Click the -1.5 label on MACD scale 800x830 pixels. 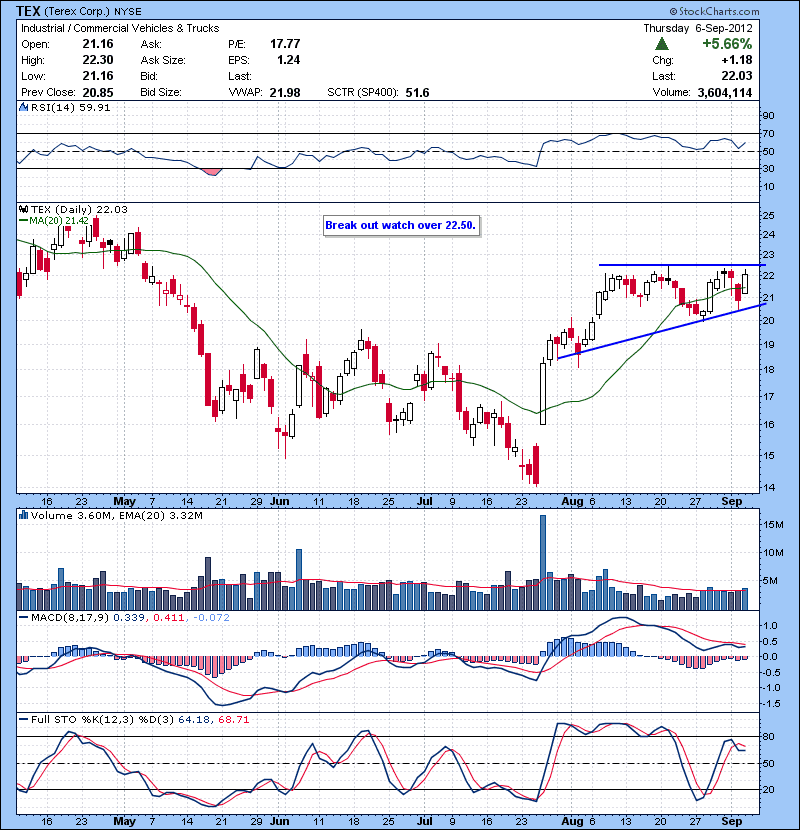click(x=772, y=703)
